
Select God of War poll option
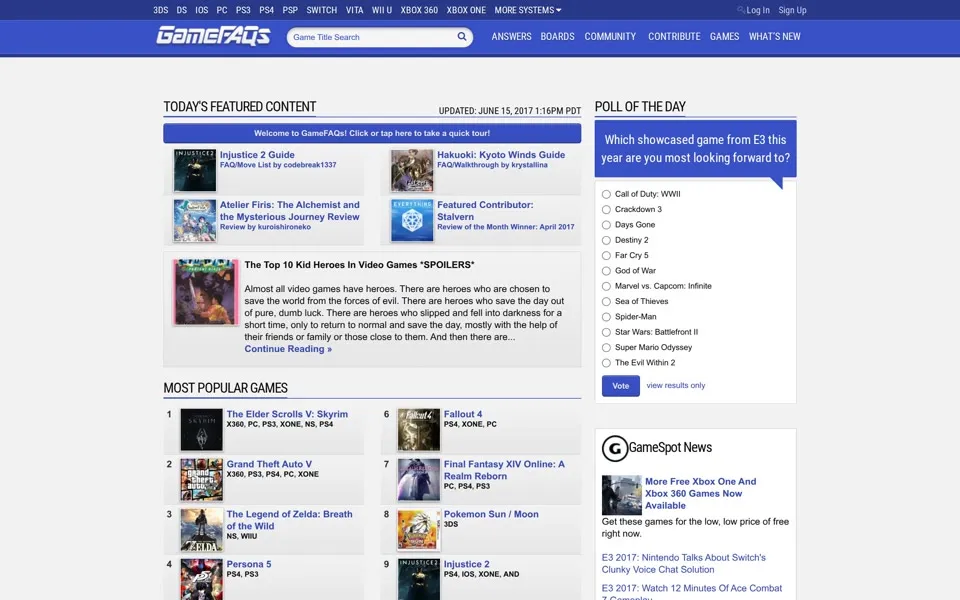[x=606, y=271]
